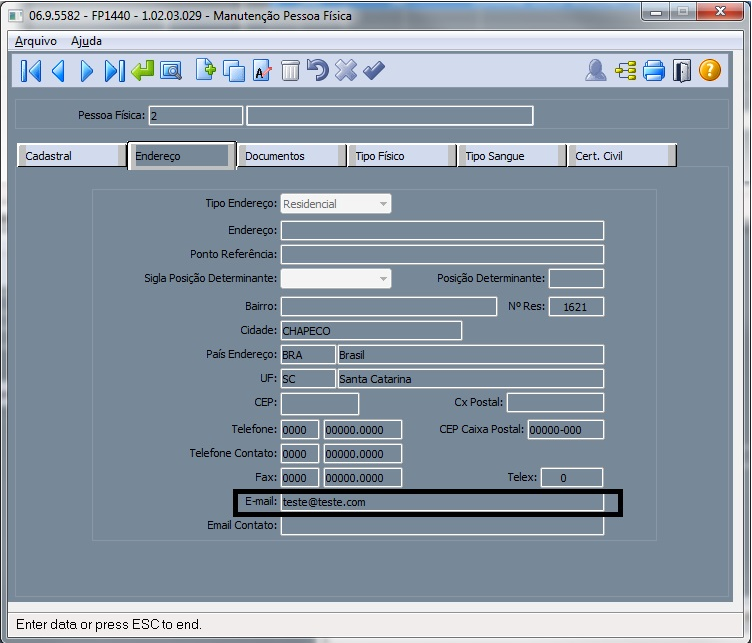Image resolution: width=752 pixels, height=643 pixels.
Task: Click the Brasil country name field
Action: click(470, 354)
